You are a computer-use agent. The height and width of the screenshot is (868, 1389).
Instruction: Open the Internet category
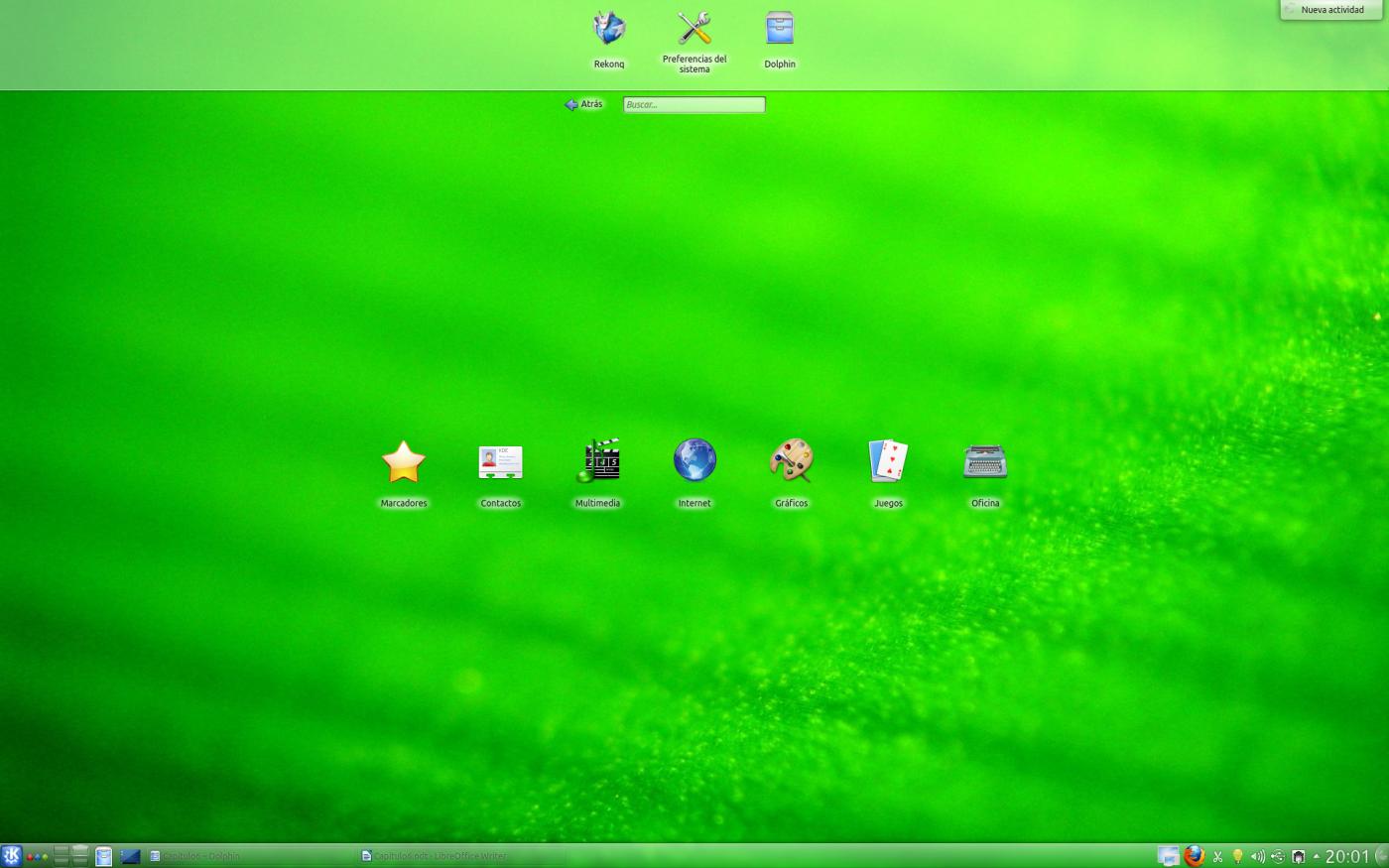coord(694,474)
